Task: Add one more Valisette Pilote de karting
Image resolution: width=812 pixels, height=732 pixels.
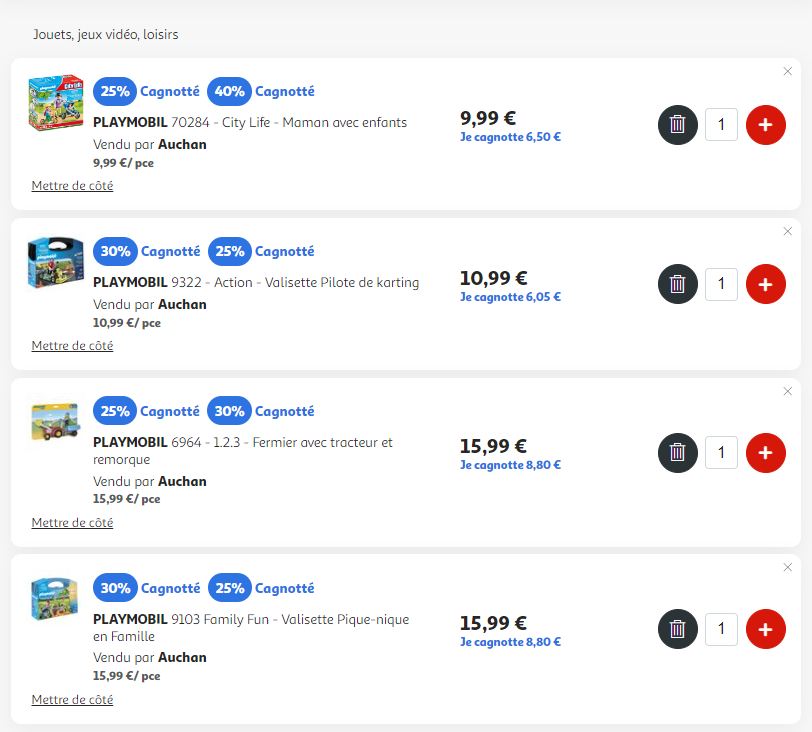Action: [765, 284]
